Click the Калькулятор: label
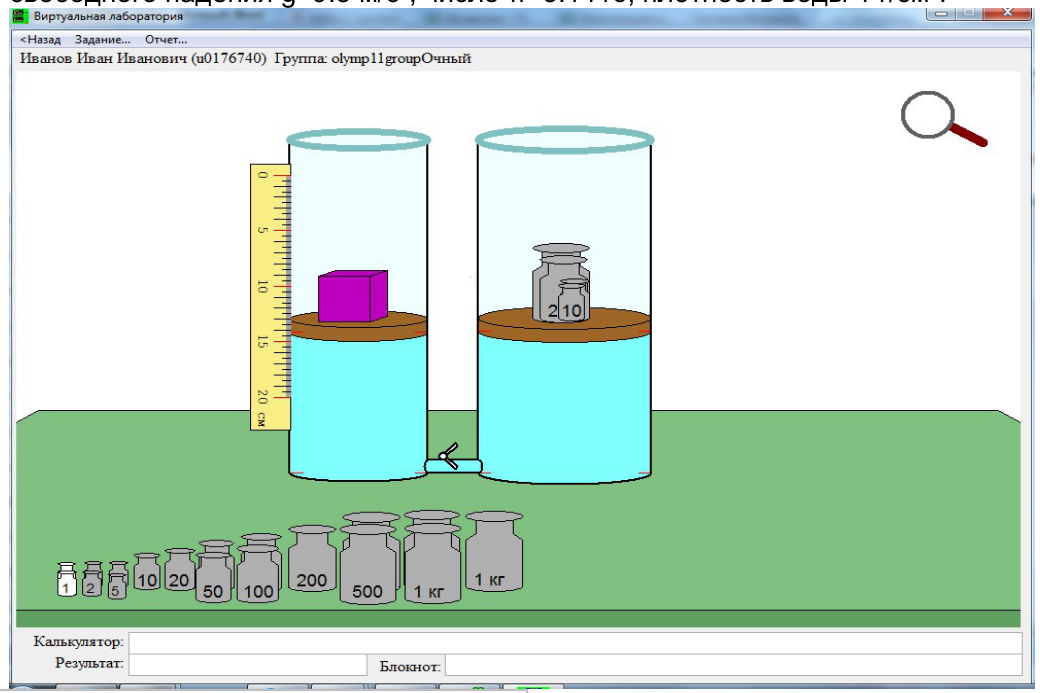Screen dimensions: 1040x693 click(78, 642)
